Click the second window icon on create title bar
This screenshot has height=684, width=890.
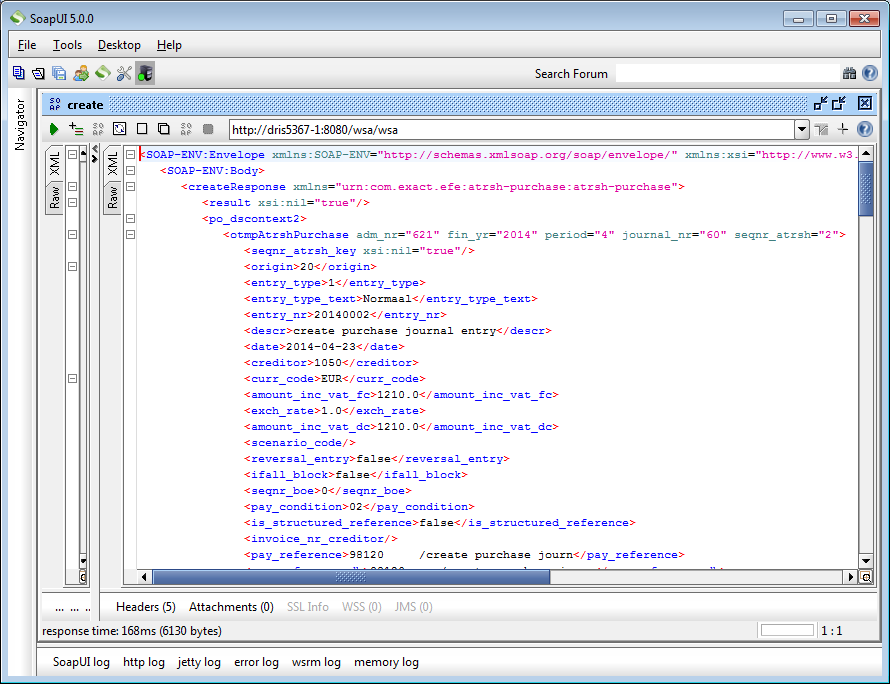click(x=839, y=103)
